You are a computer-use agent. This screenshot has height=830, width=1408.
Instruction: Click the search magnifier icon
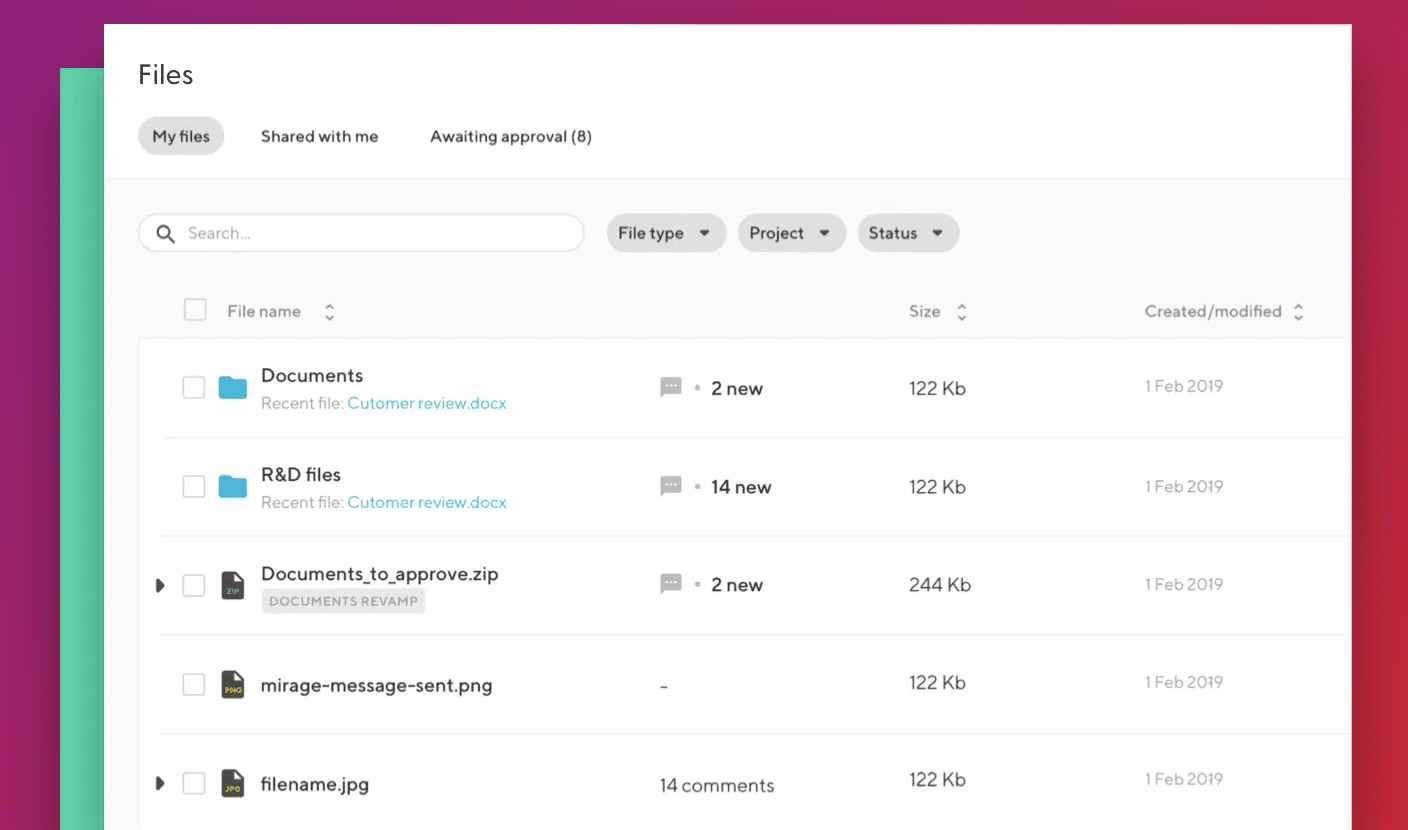[165, 233]
